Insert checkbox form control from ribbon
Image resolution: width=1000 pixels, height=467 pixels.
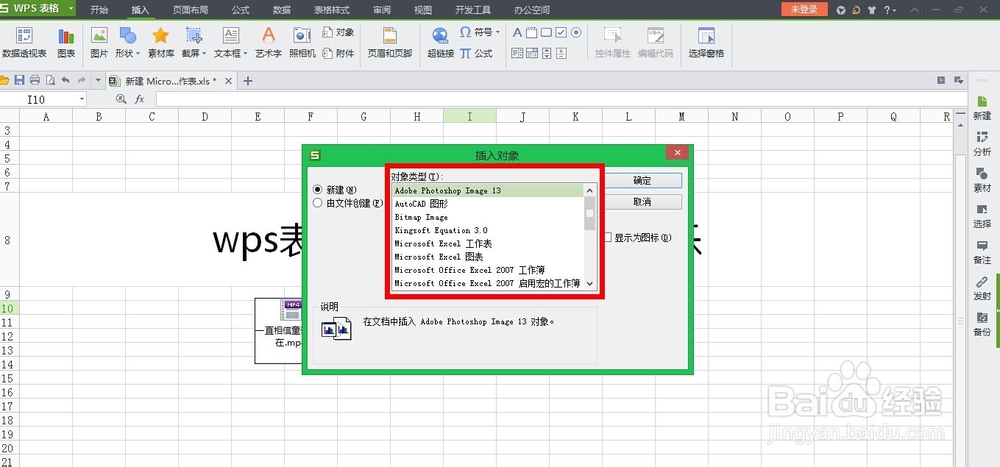coord(561,33)
